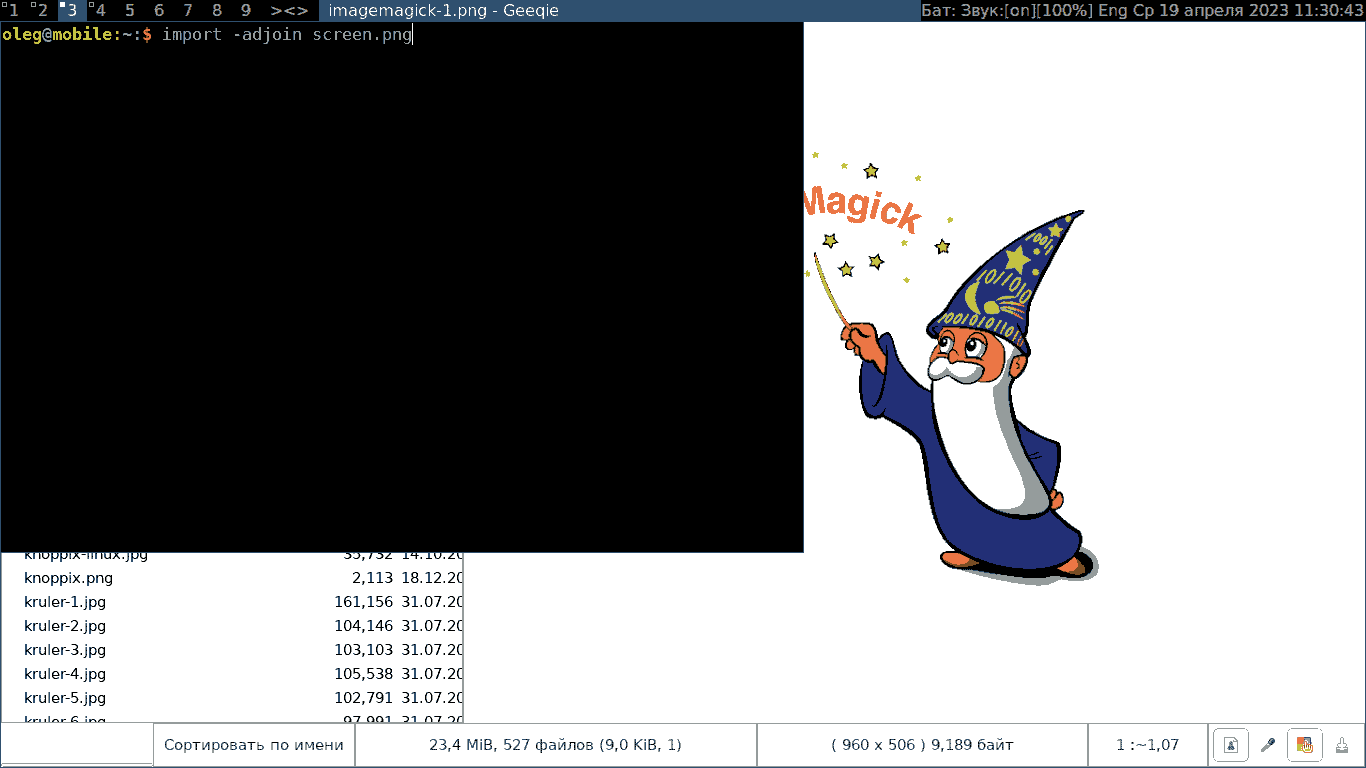Viewport: 1366px width, 768px height.
Task: Select the active workspace 3 tag
Action: (71, 11)
